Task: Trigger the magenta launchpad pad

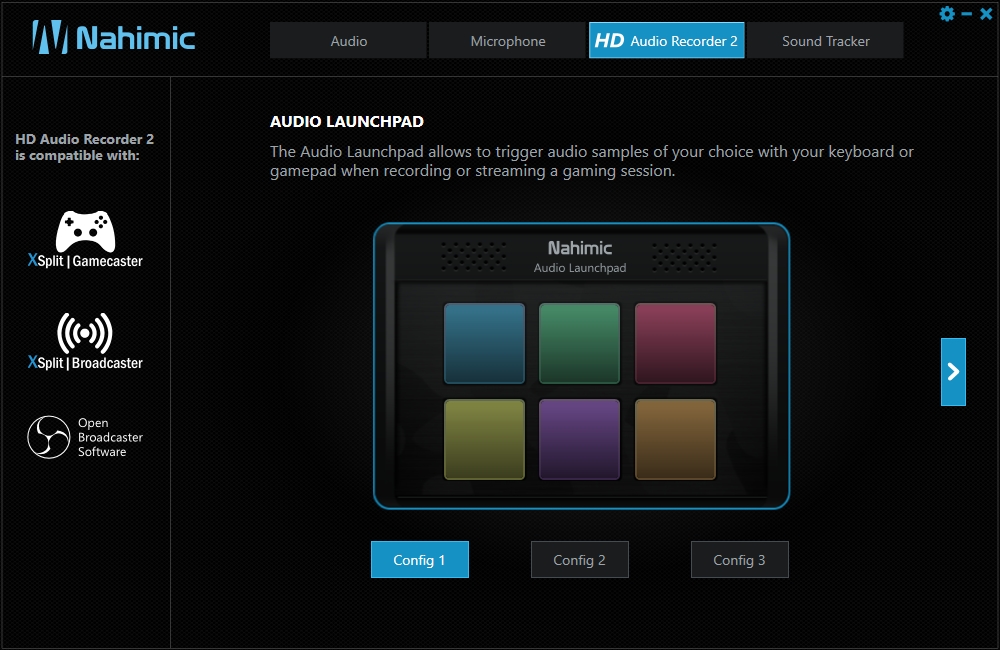Action: tap(675, 344)
